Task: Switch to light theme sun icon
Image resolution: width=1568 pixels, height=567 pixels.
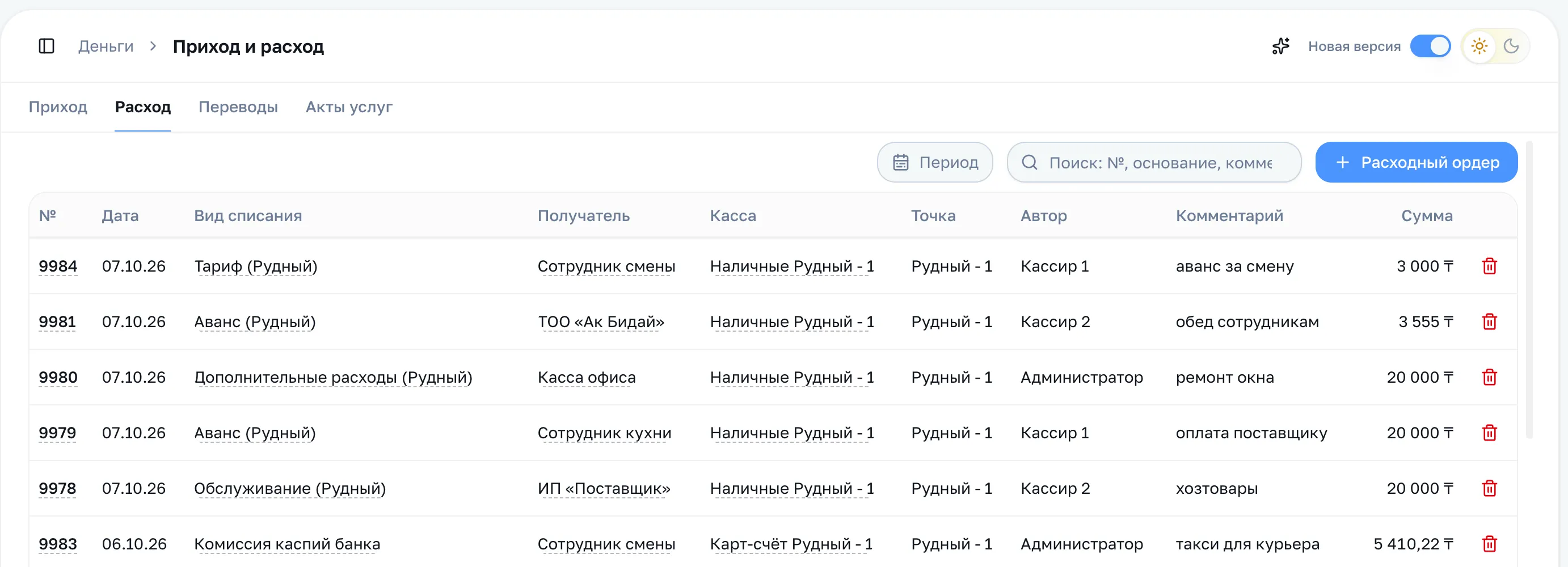Action: click(1479, 46)
